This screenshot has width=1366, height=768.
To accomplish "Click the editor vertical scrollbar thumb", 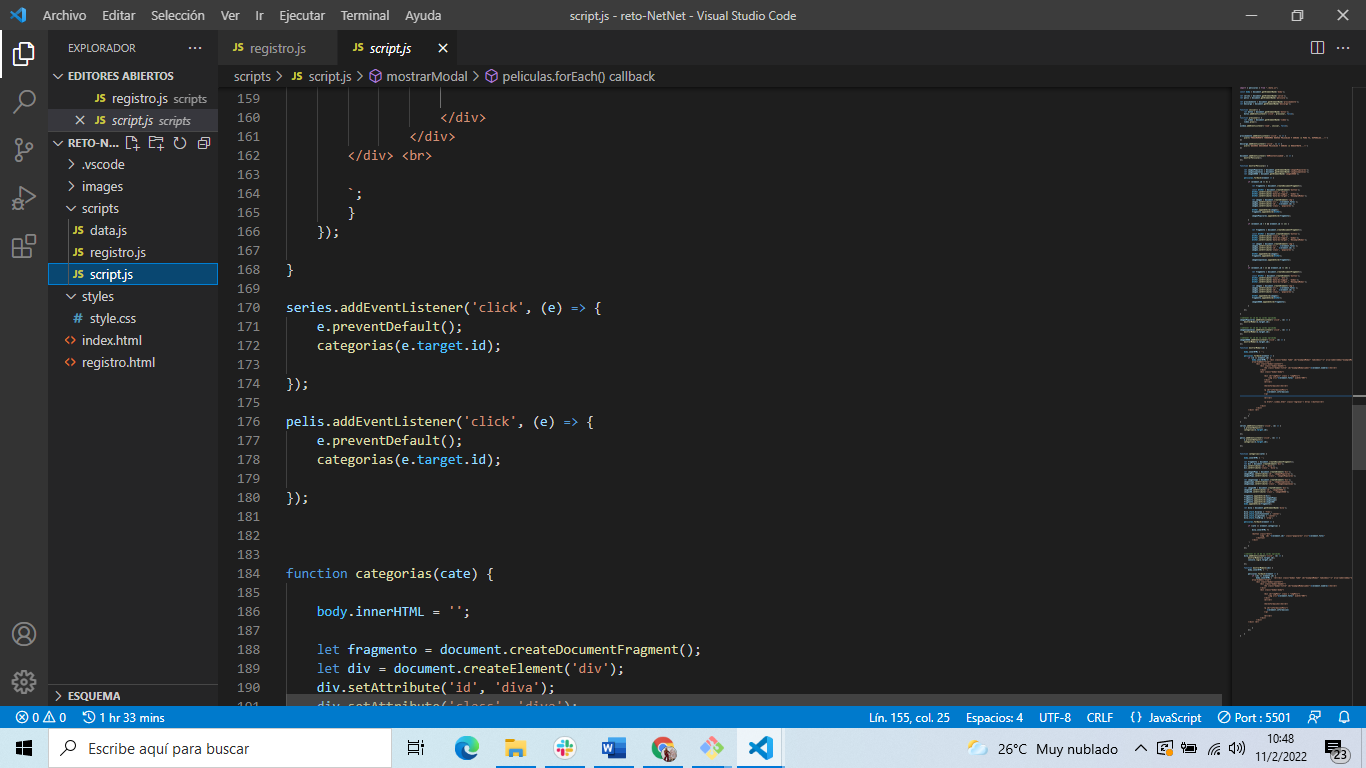I will point(1359,437).
